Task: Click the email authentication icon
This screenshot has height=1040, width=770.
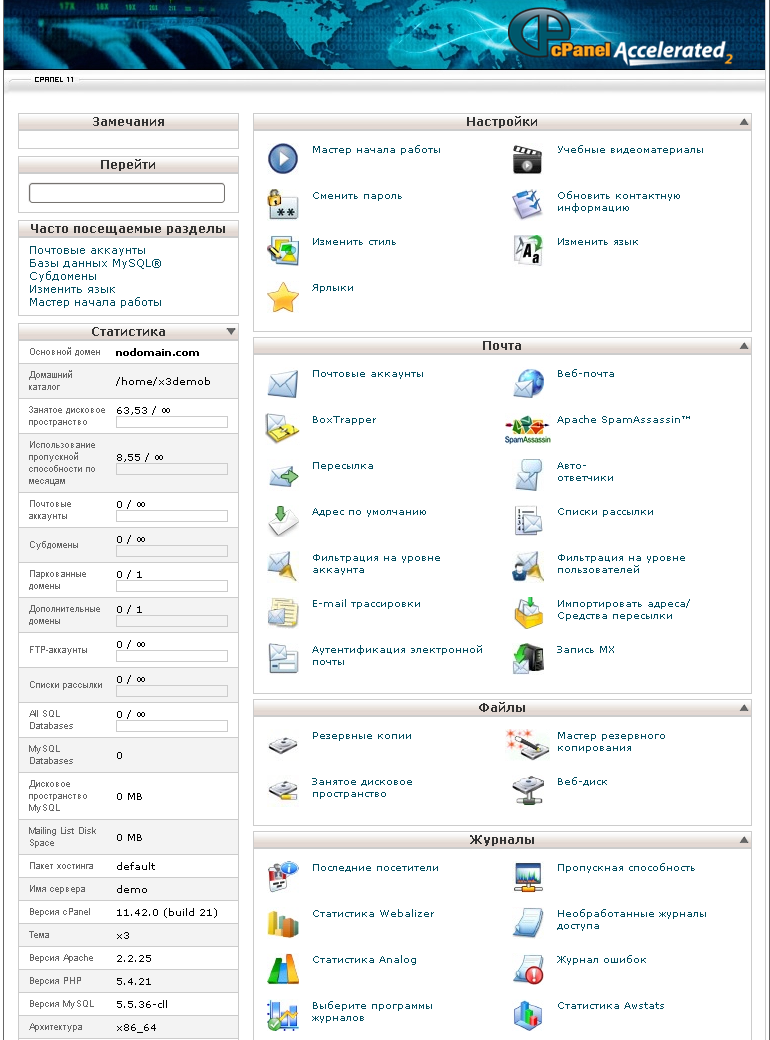Action: coord(283,659)
